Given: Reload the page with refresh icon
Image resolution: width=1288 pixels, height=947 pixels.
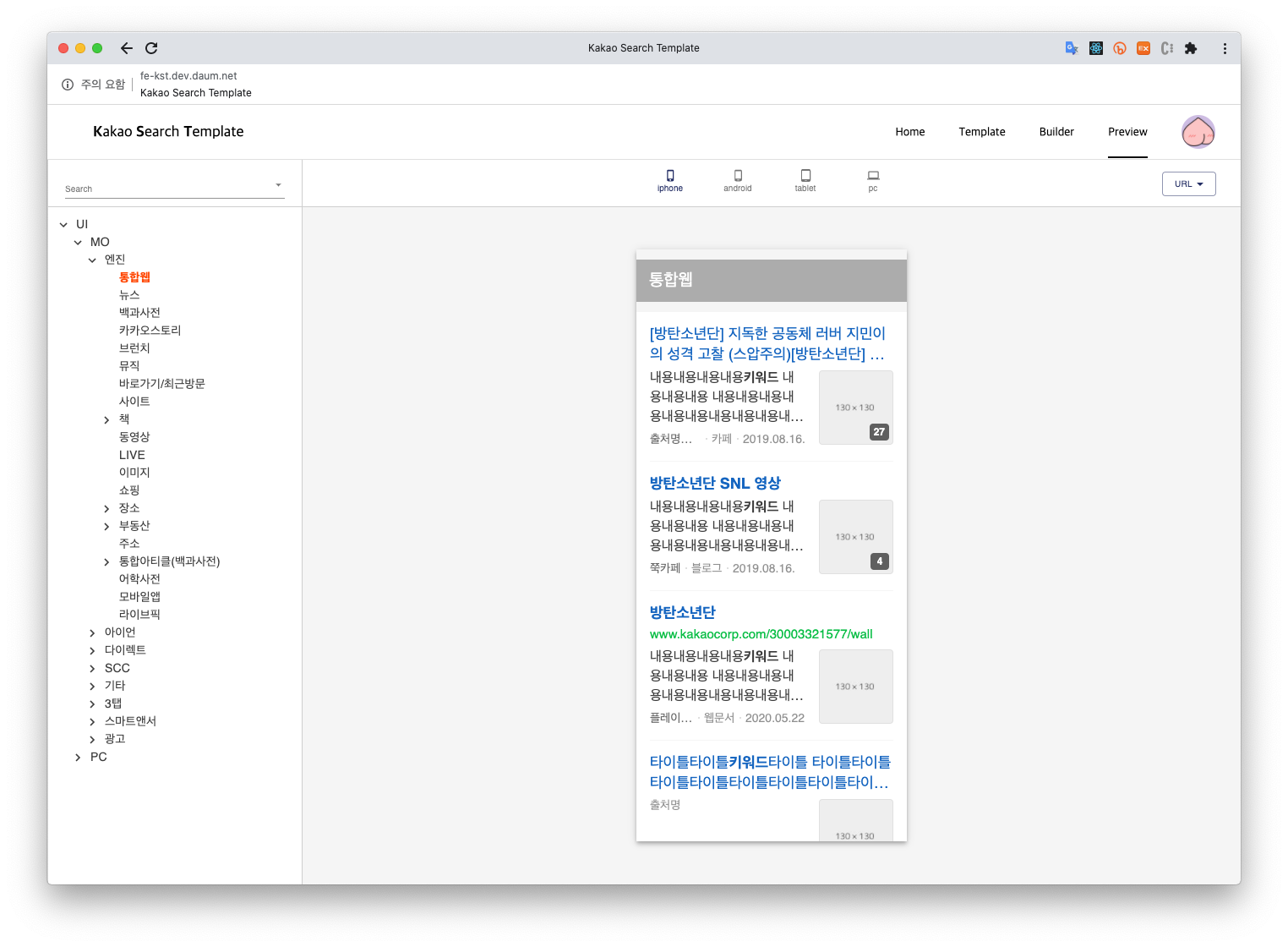Looking at the screenshot, I should point(151,48).
